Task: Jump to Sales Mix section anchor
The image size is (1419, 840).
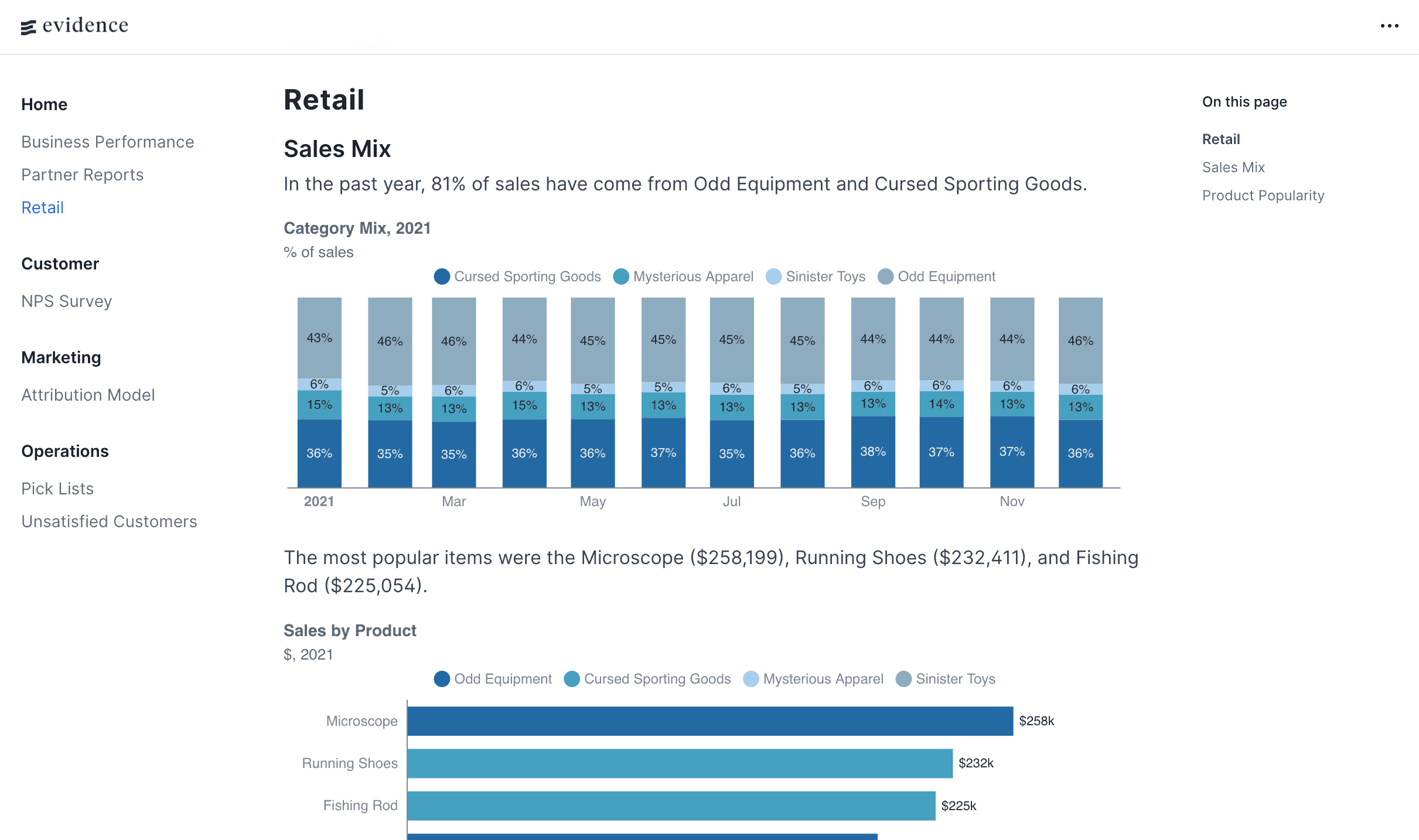Action: pyautogui.click(x=1233, y=168)
